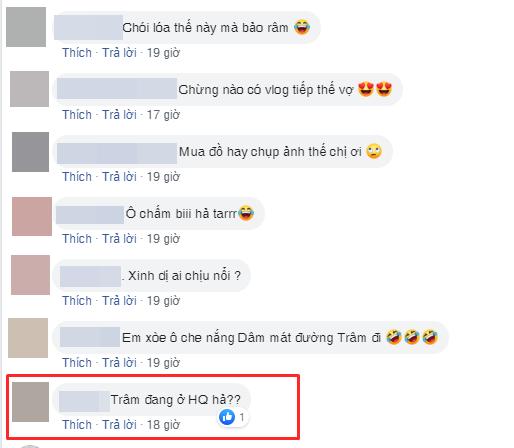Click the '18 giờ' timestamp on HQ comment
The image size is (514, 448).
(x=163, y=425)
